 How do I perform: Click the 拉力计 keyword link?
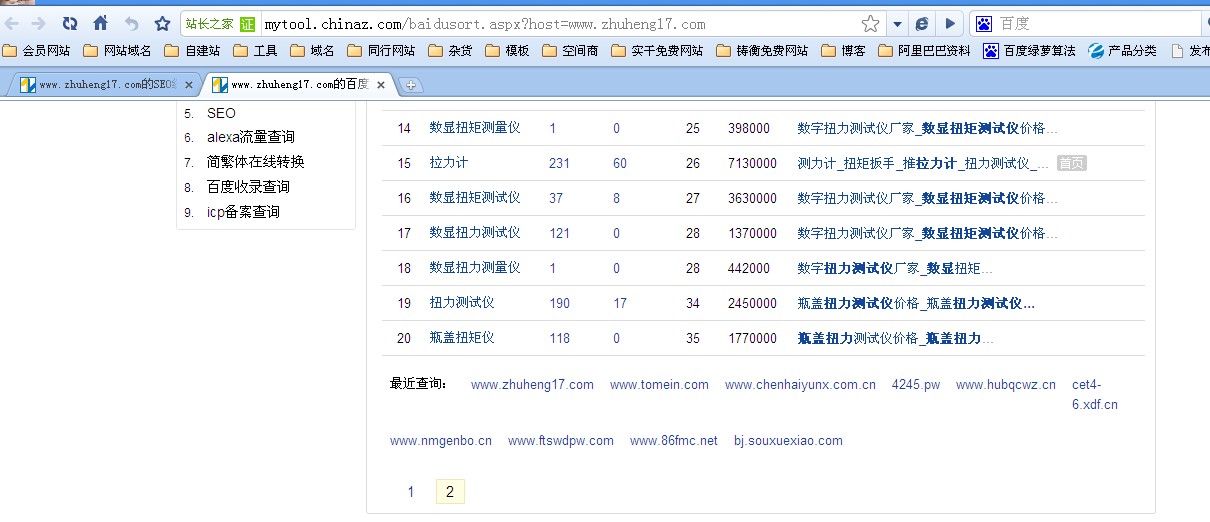tap(448, 163)
